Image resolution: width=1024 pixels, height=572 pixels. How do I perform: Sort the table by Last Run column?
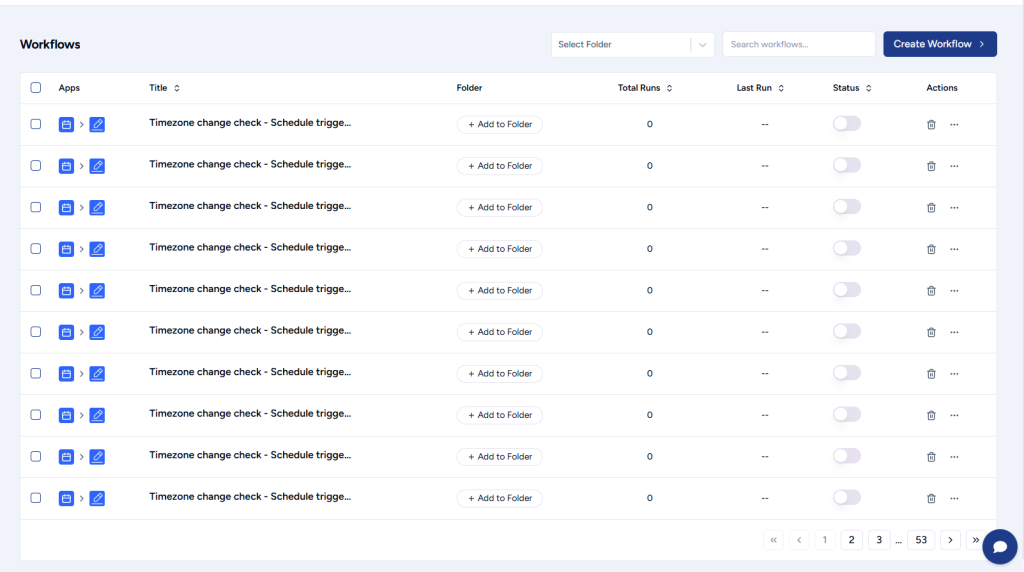[781, 88]
